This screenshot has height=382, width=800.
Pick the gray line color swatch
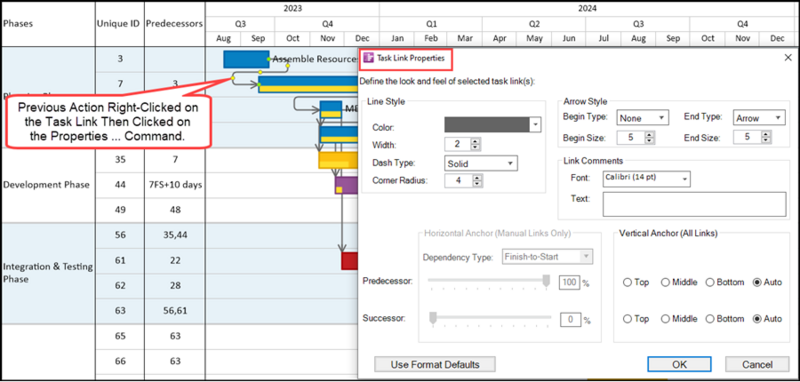click(487, 124)
